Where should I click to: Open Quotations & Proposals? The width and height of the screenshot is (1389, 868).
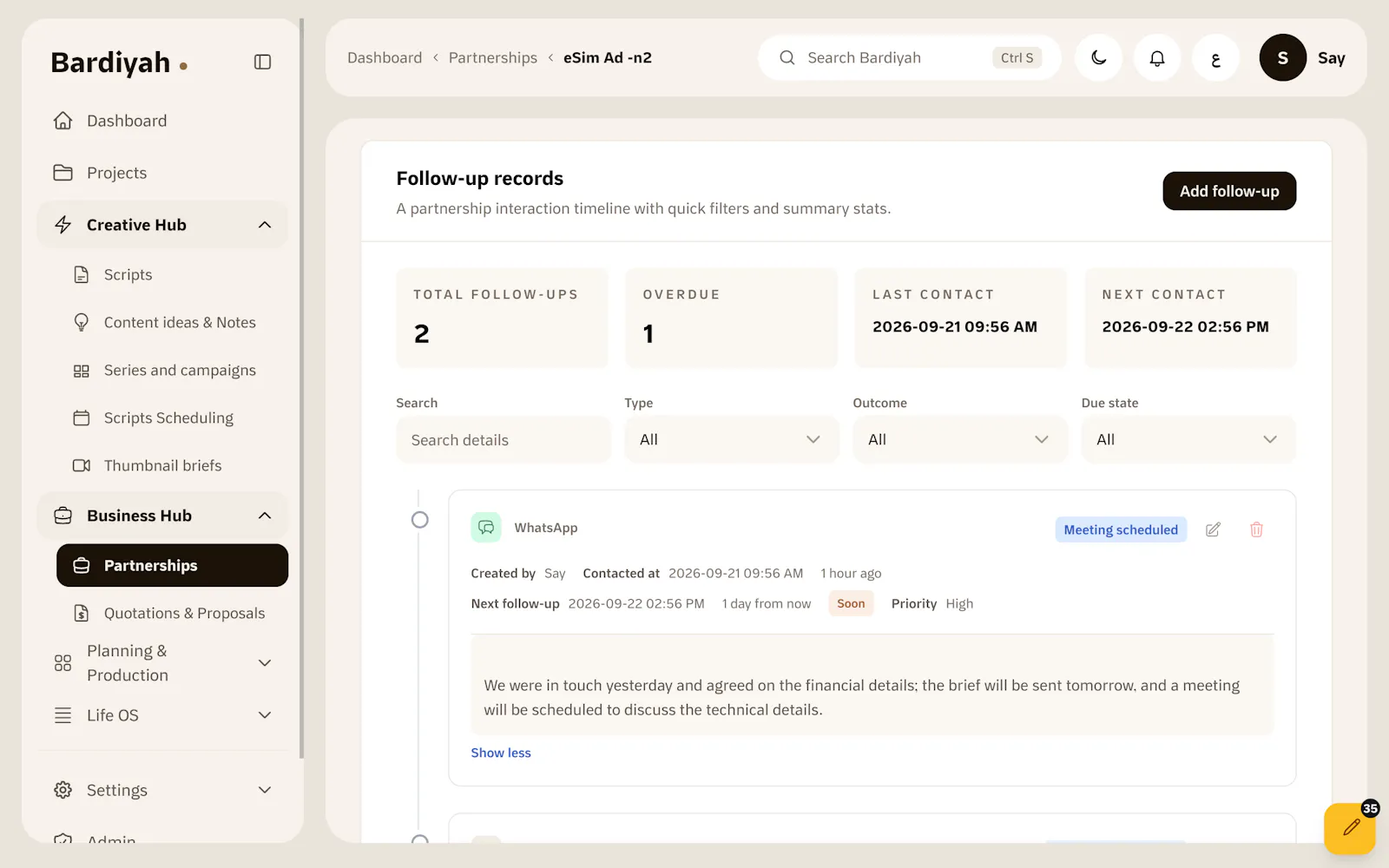[x=172, y=613]
